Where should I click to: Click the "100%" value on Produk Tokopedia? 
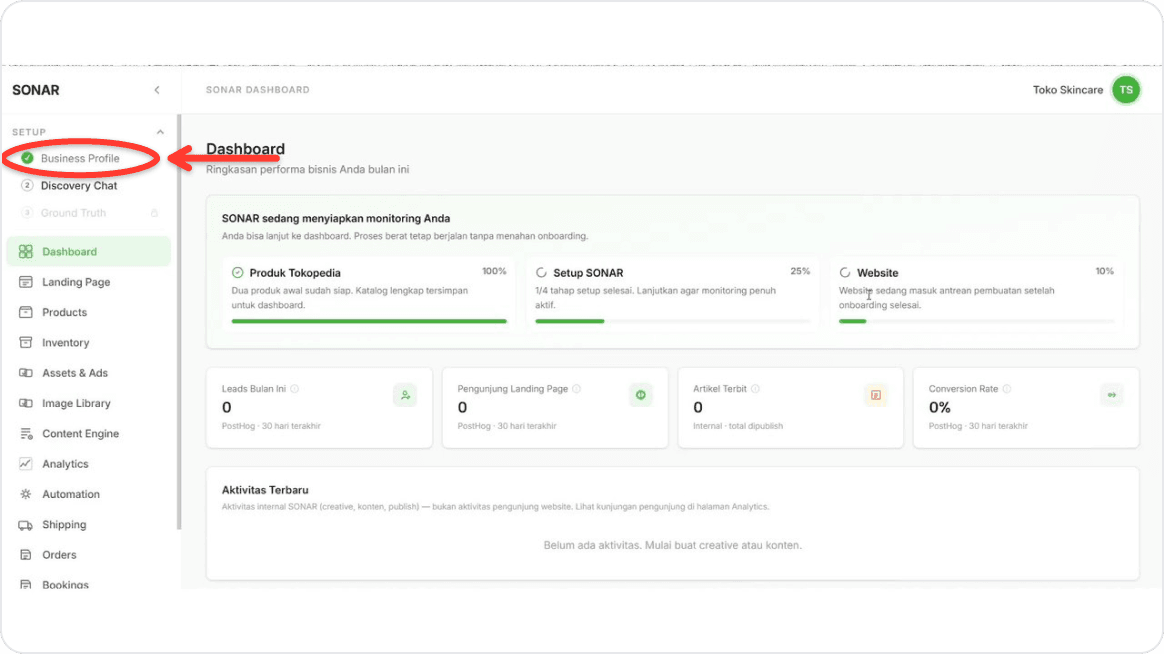click(x=494, y=272)
